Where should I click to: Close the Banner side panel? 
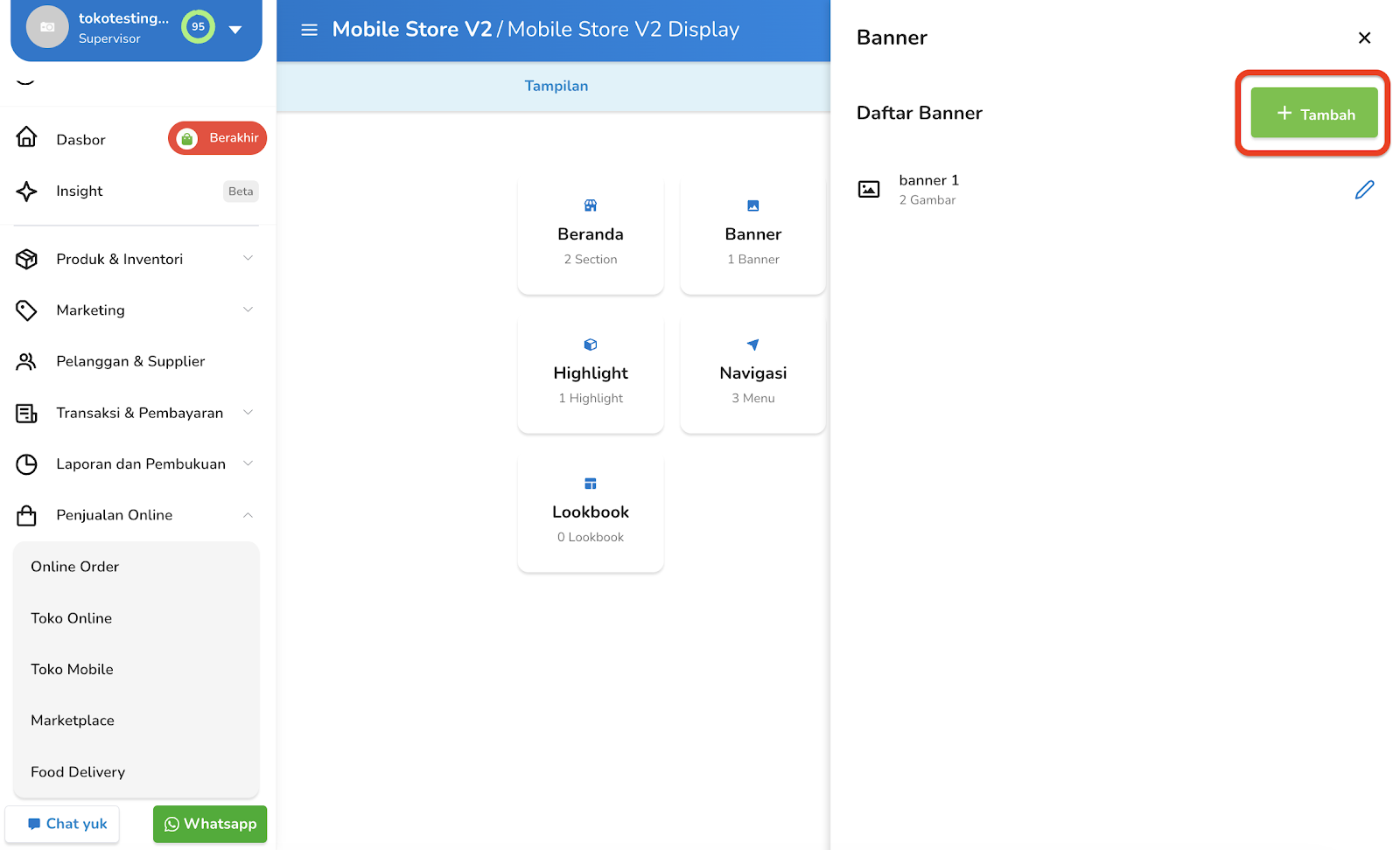tap(1364, 38)
